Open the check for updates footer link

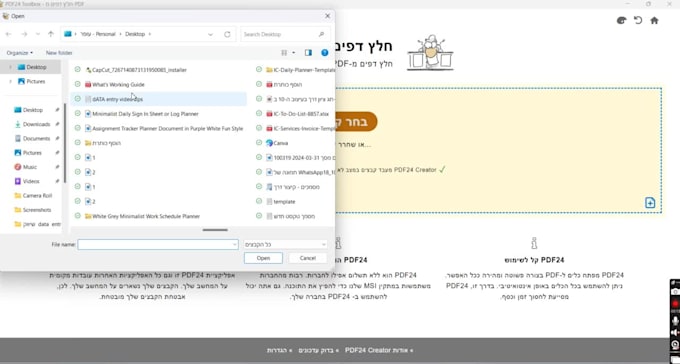tap(319, 351)
